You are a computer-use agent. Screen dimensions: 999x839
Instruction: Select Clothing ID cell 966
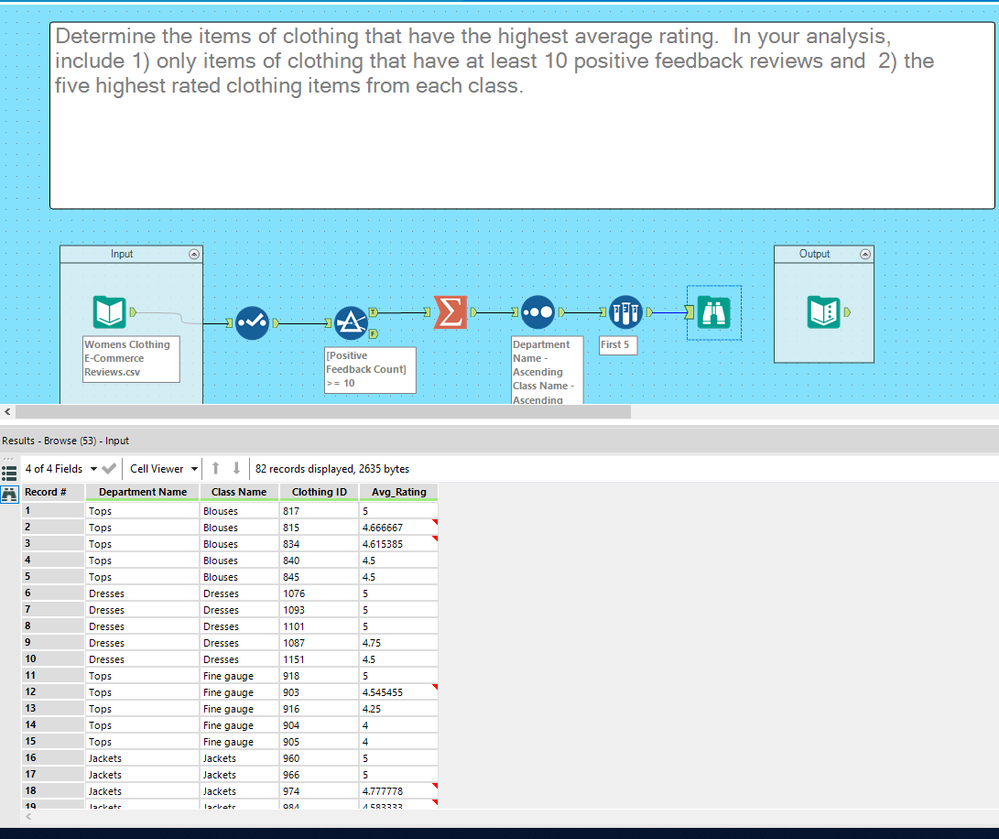(x=319, y=775)
